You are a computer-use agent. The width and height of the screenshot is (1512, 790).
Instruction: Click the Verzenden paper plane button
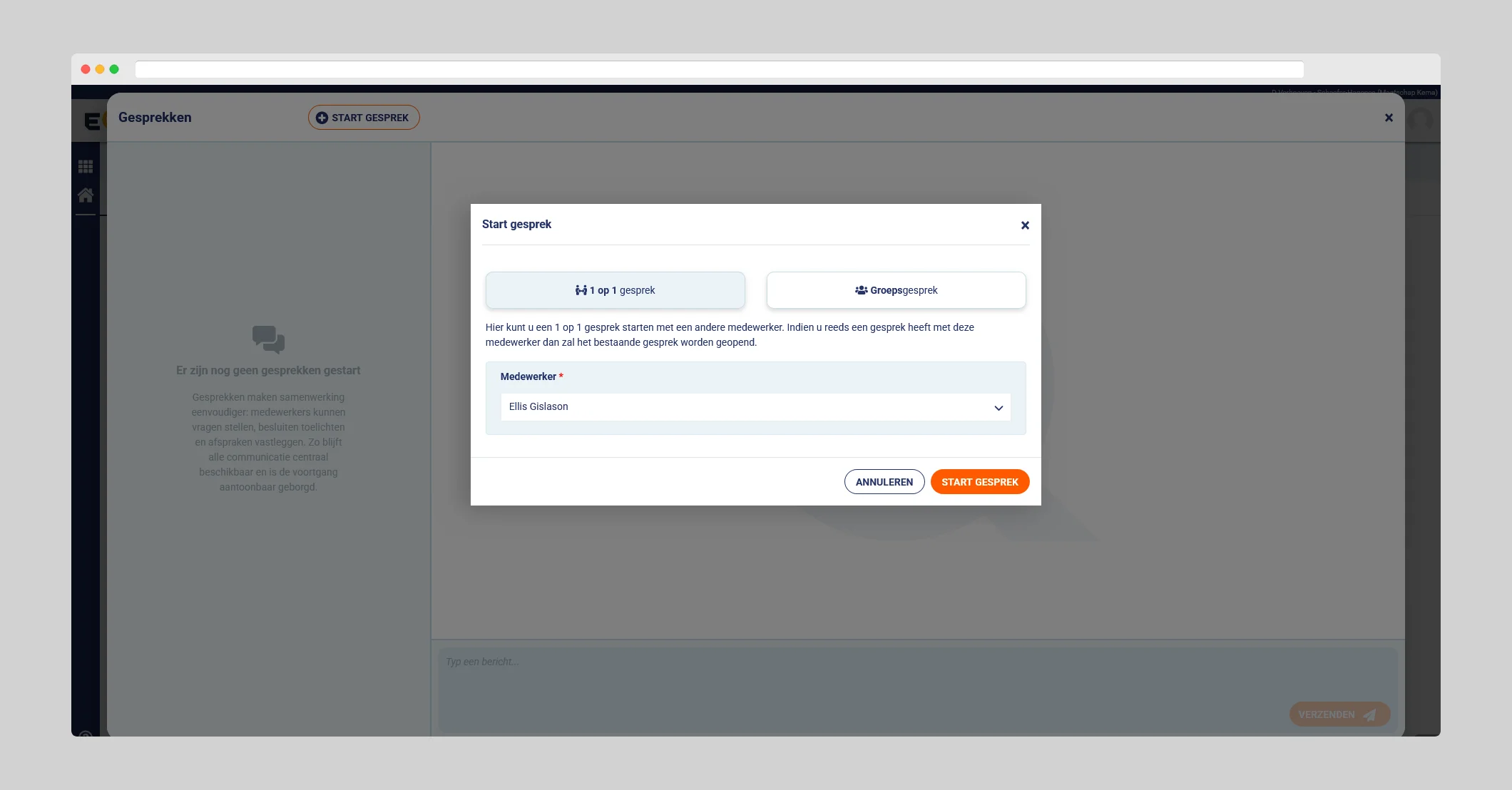coord(1339,714)
